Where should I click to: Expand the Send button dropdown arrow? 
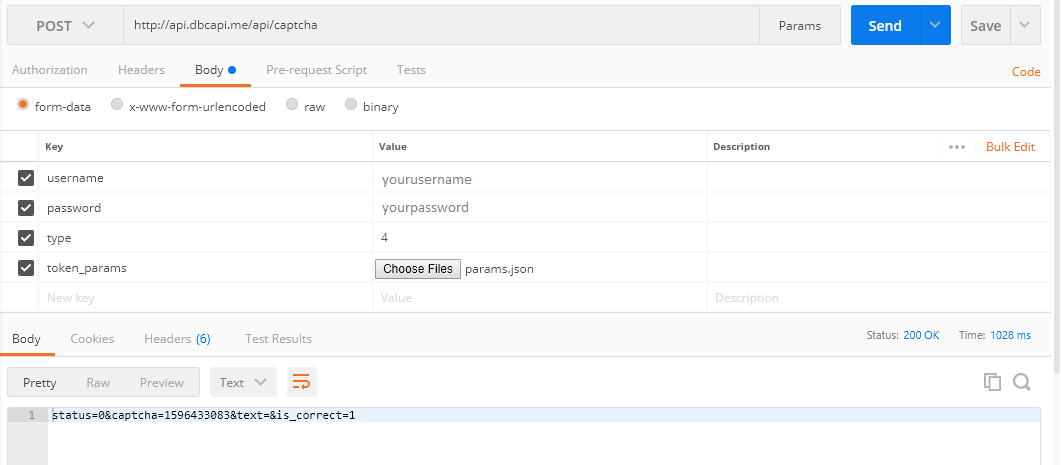click(935, 26)
